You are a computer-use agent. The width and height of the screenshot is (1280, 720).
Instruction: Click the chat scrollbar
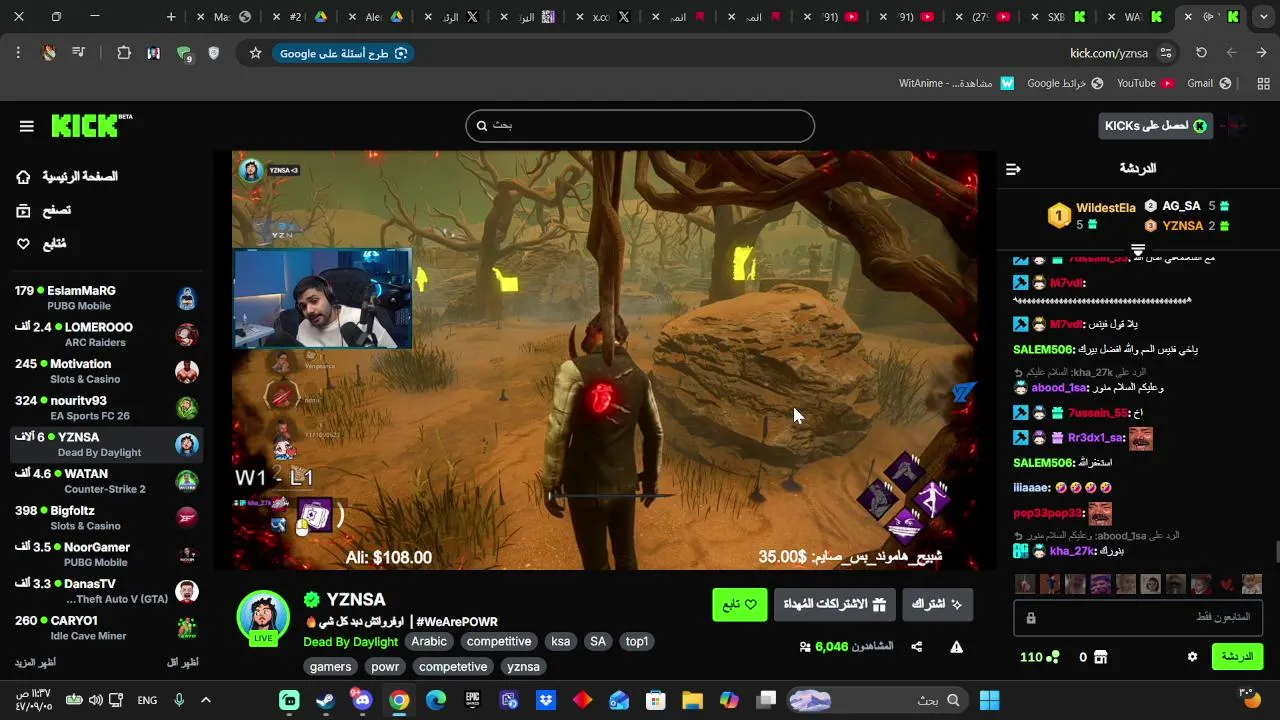click(x=1277, y=552)
